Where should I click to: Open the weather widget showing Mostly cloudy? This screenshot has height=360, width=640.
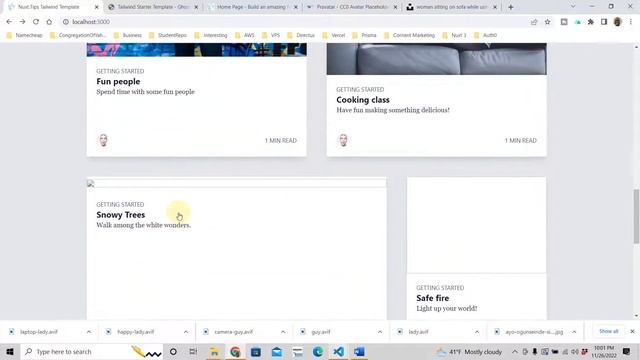pos(469,351)
